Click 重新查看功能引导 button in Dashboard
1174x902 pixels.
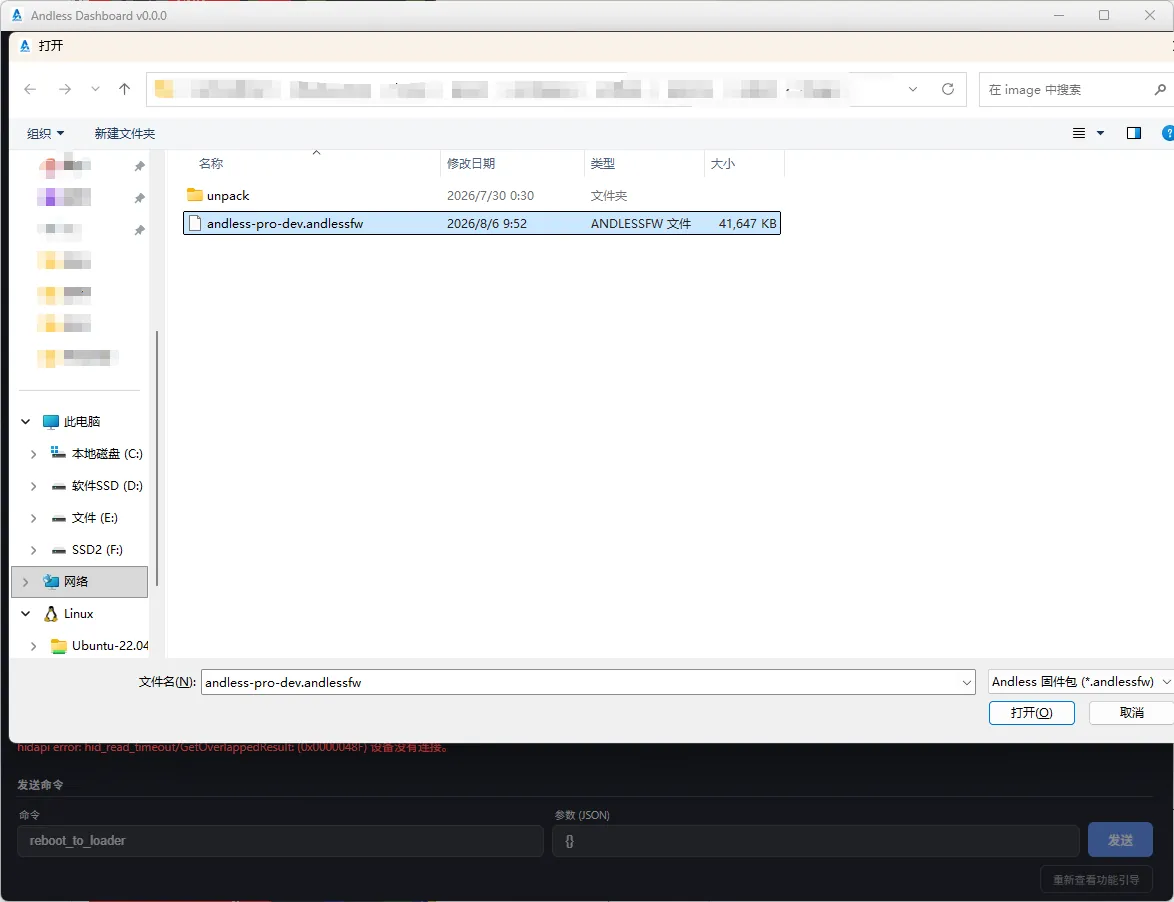(x=1096, y=880)
